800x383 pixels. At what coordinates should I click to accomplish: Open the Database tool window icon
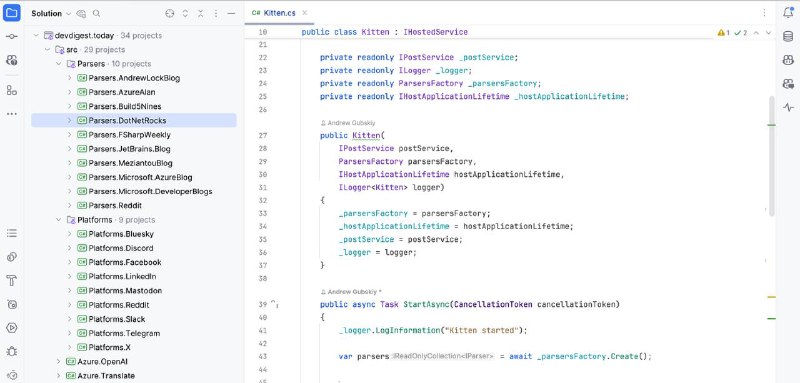tap(788, 37)
